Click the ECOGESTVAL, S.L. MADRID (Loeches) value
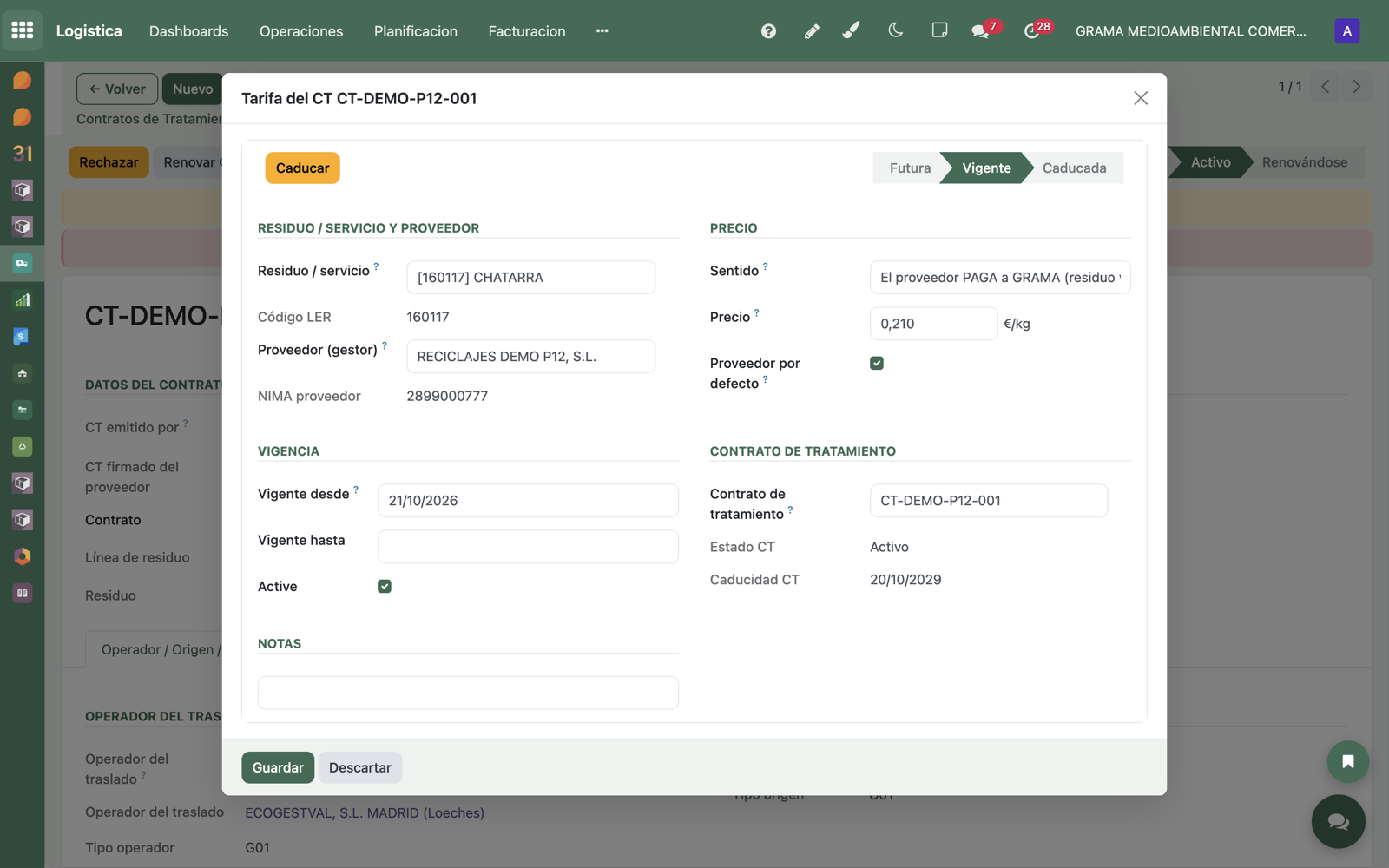 tap(365, 813)
